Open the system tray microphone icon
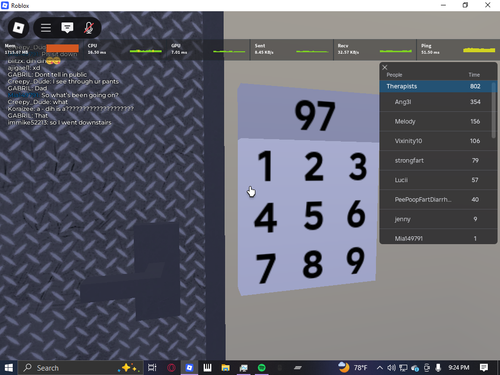Image resolution: width=500 pixels, height=375 pixels. pyautogui.click(x=438, y=368)
